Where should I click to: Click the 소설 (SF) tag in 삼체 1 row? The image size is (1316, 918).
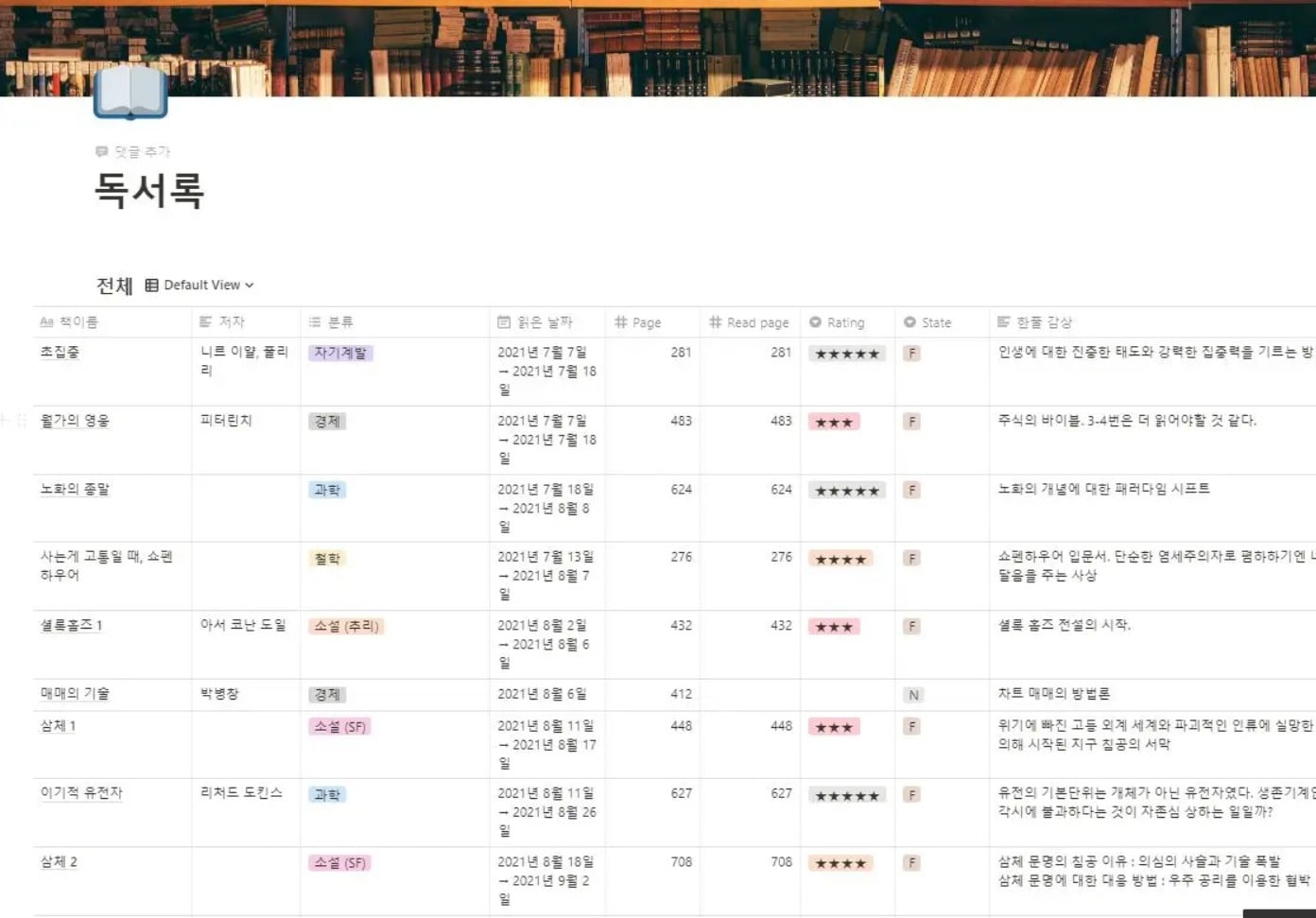pyautogui.click(x=339, y=726)
